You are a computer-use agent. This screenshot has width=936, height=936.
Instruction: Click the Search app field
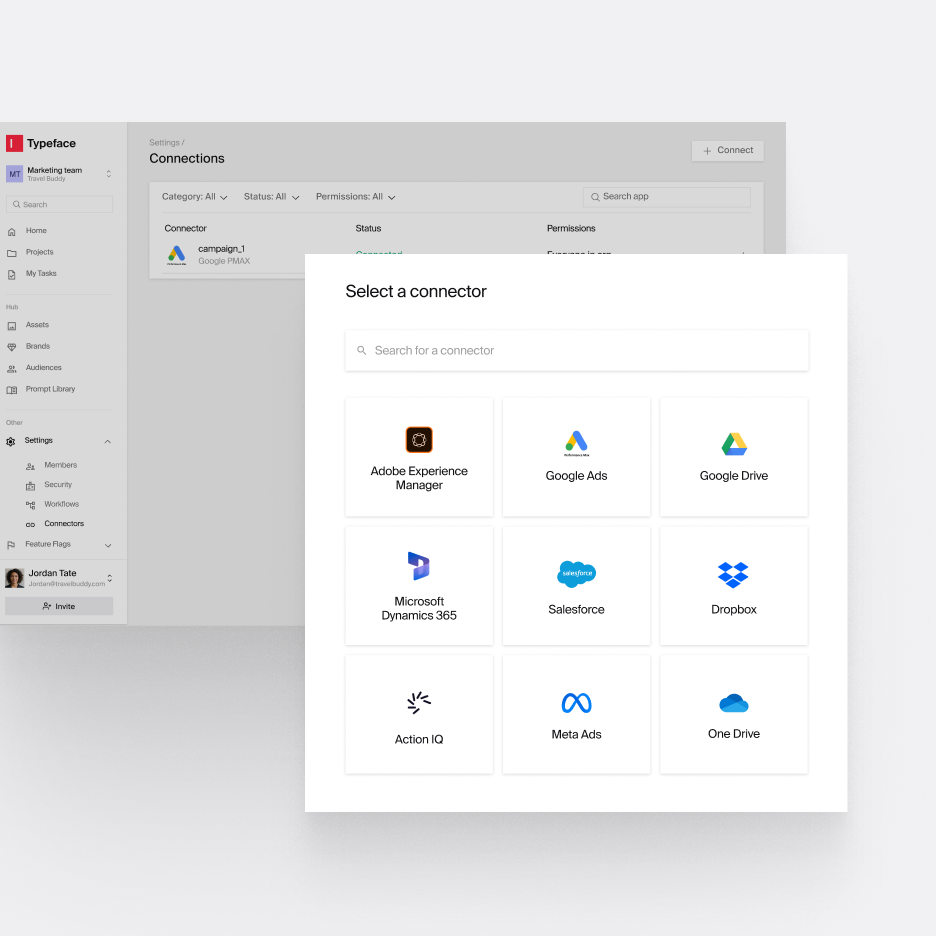click(667, 197)
